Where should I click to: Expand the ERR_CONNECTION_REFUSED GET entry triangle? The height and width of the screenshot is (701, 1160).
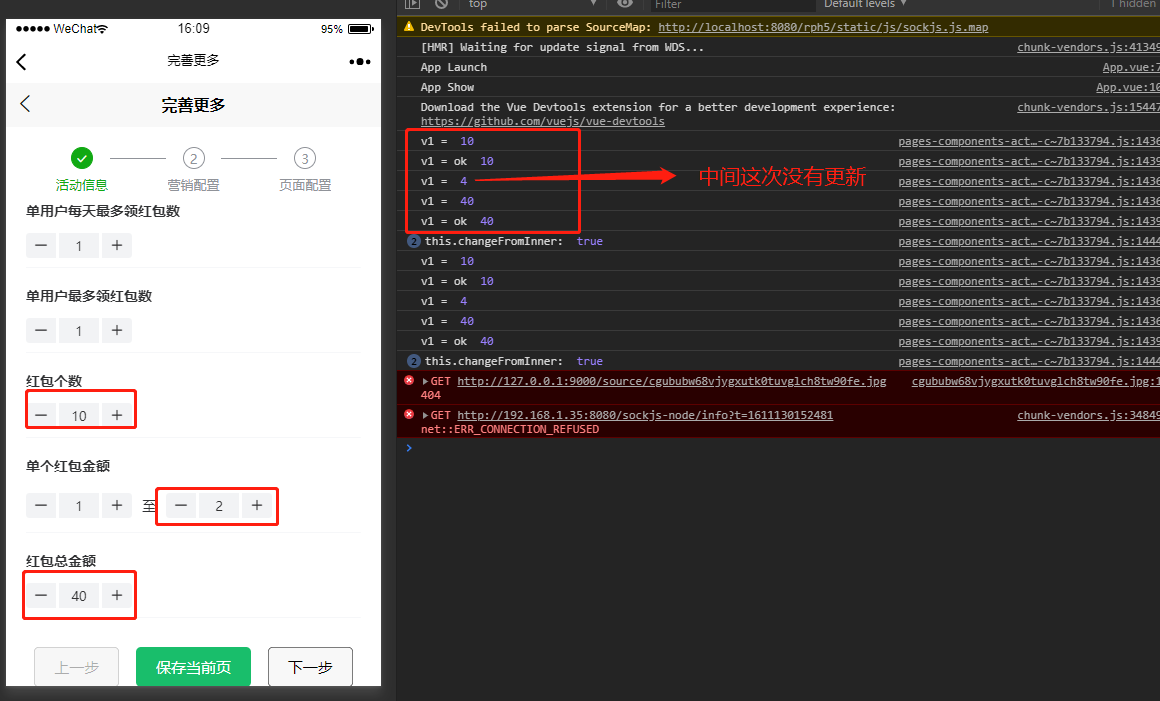point(425,416)
